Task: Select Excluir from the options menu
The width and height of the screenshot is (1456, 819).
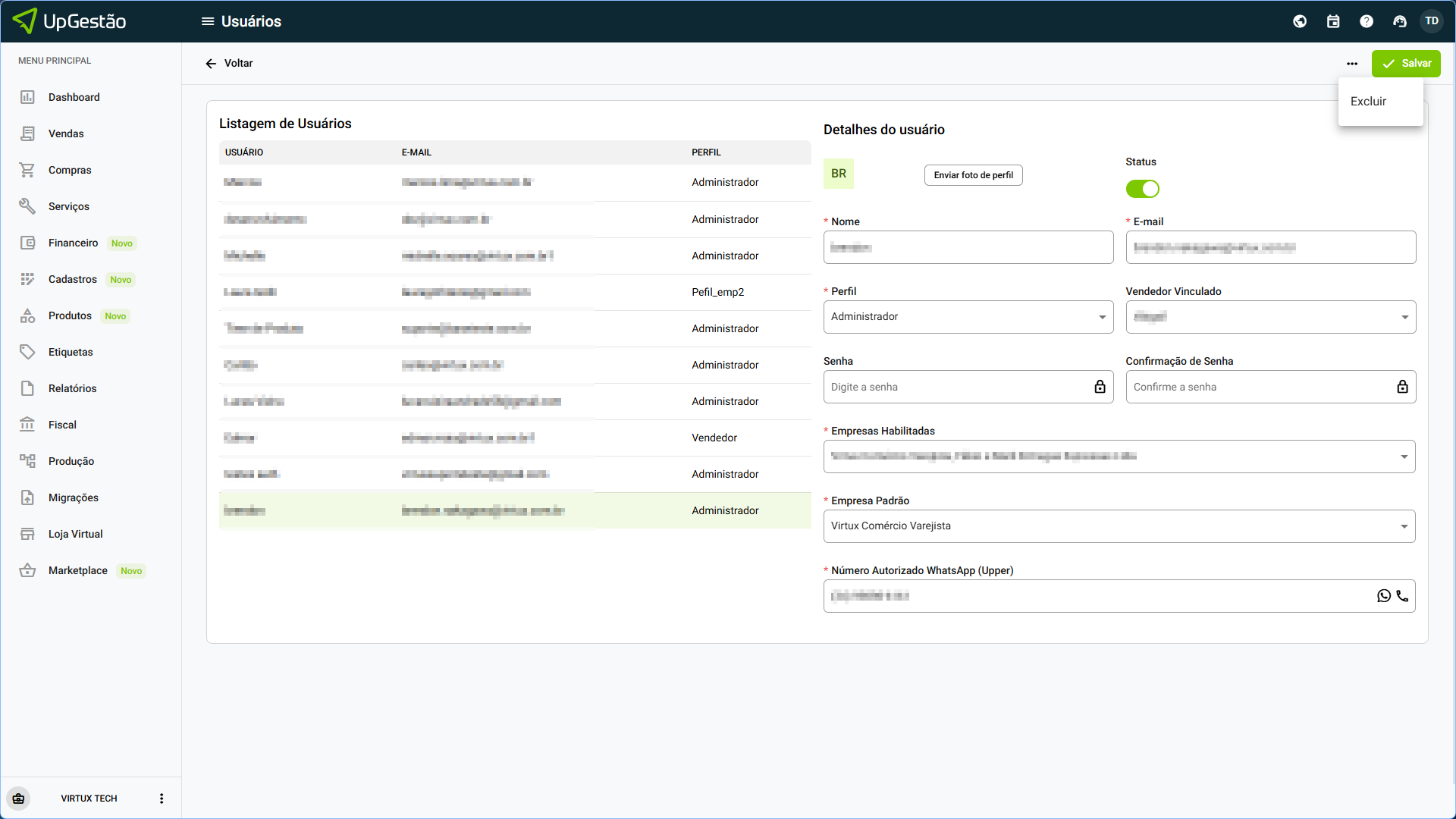Action: point(1368,102)
